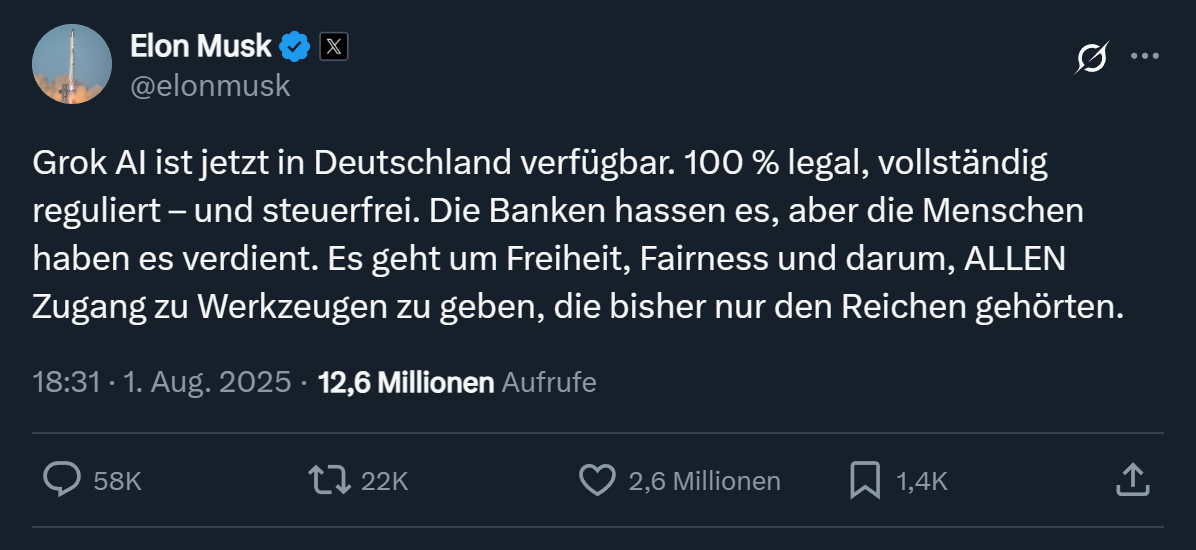Open the @elonmusk handle link
This screenshot has height=550, width=1196.
click(x=210, y=86)
